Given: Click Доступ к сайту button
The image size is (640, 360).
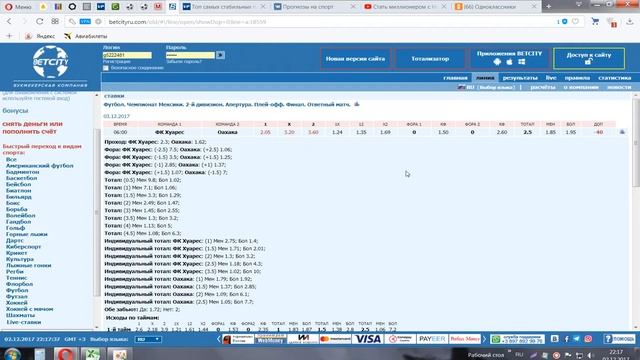Looking at the screenshot, I should [x=589, y=59].
